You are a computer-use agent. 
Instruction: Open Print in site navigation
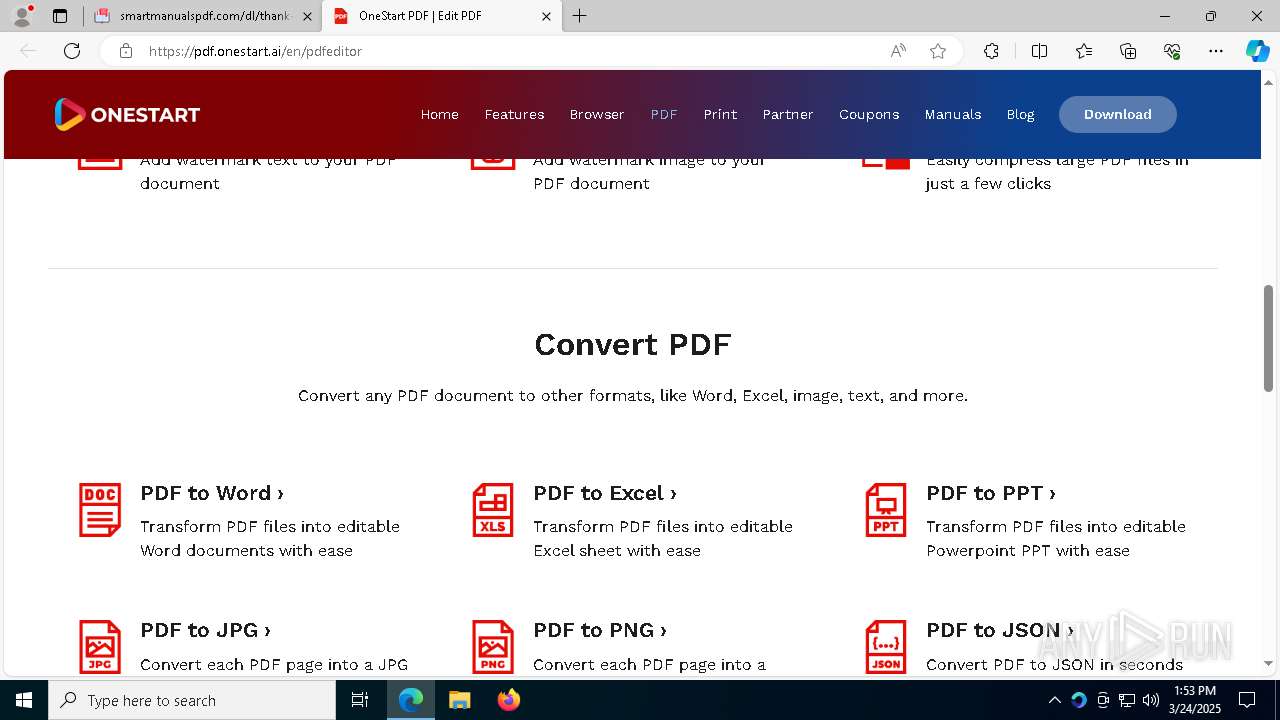(x=720, y=114)
